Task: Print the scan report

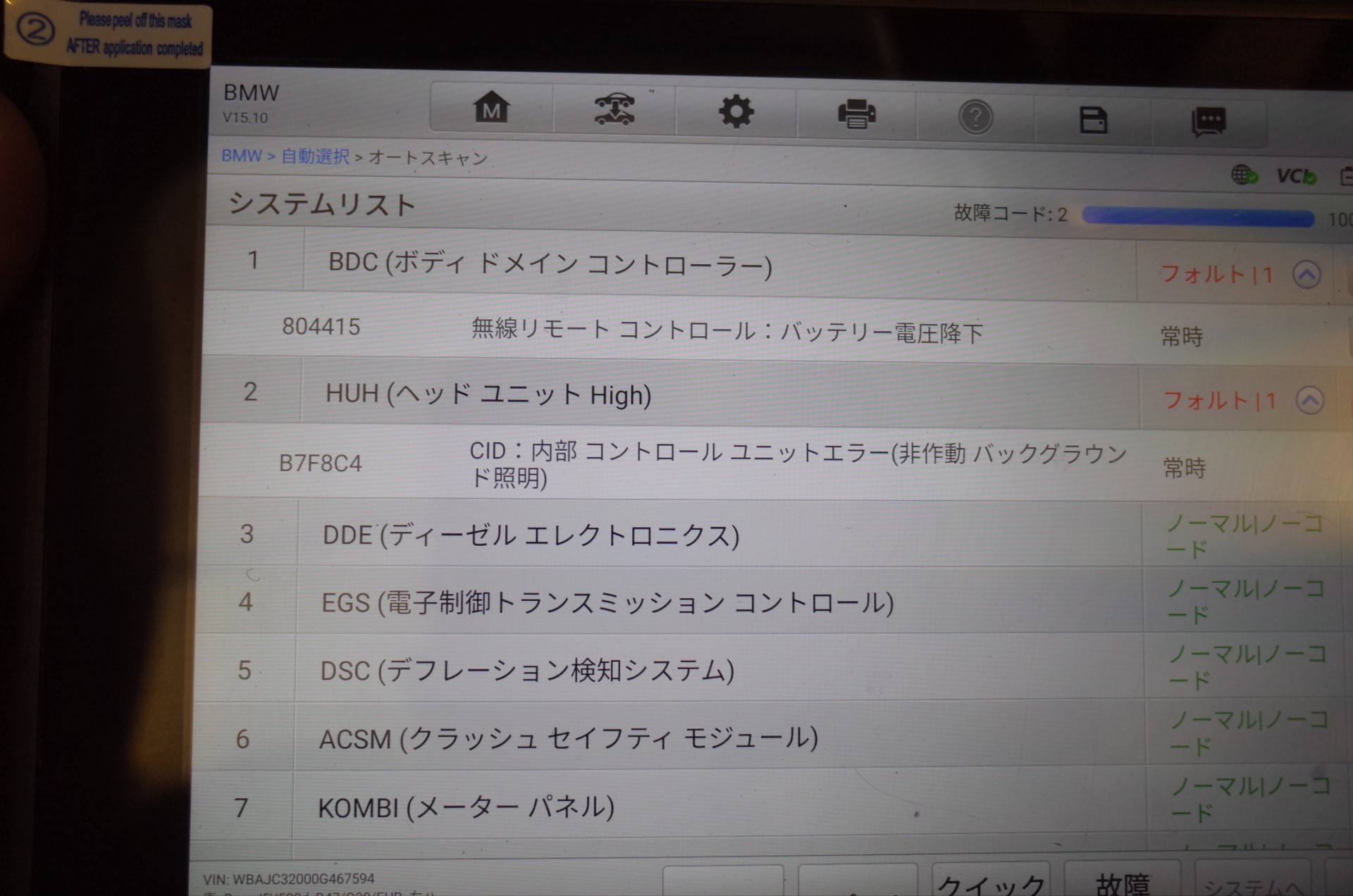Action: point(856,114)
